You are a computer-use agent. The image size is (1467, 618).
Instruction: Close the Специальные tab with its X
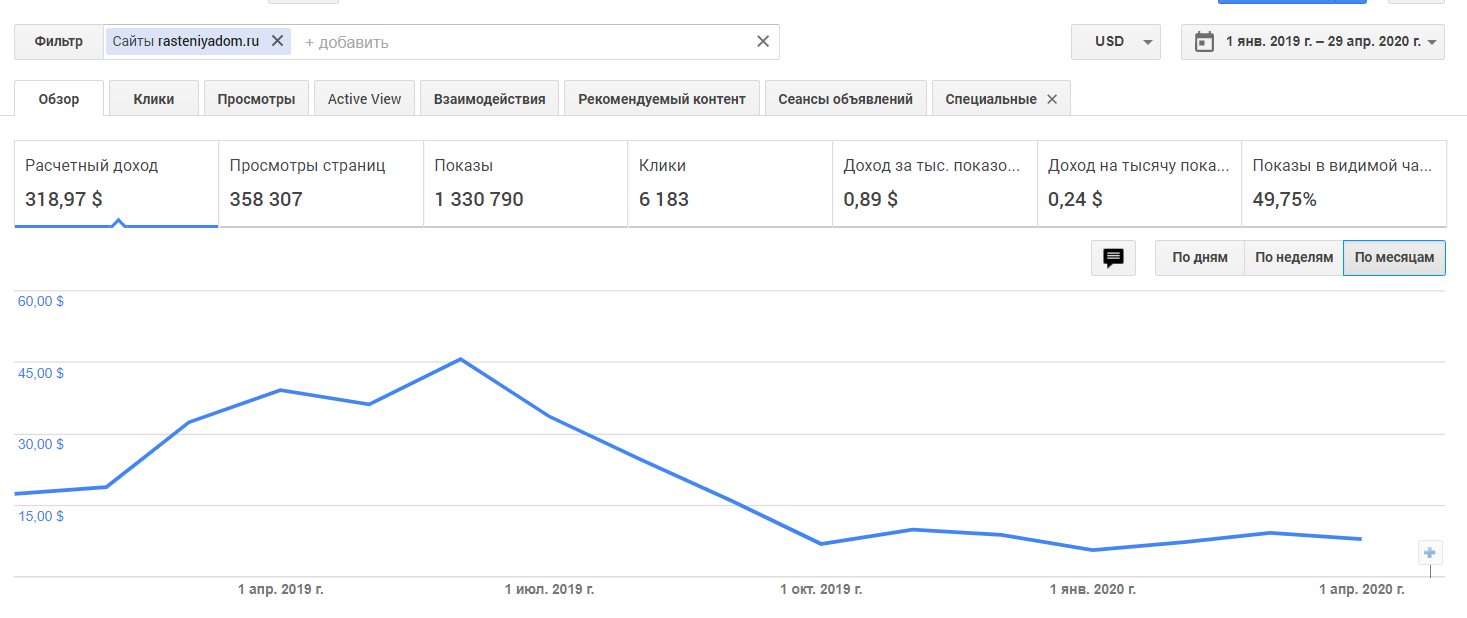[1052, 99]
